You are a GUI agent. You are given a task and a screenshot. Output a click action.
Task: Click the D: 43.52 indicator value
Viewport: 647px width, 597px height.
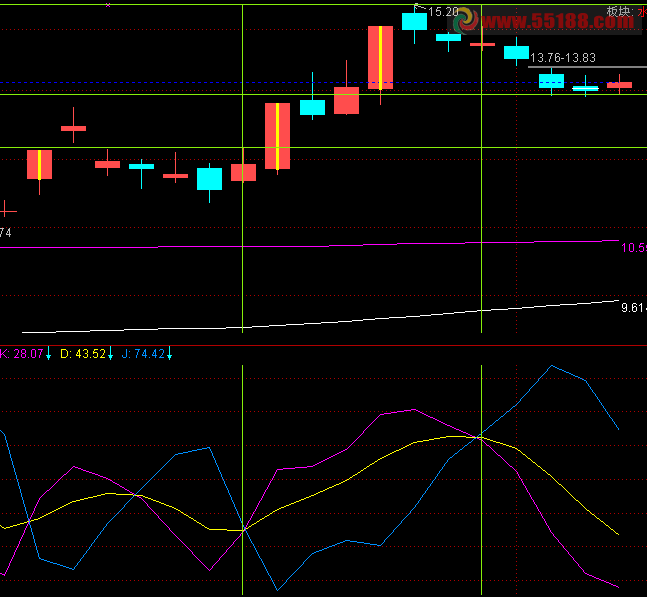(83, 354)
